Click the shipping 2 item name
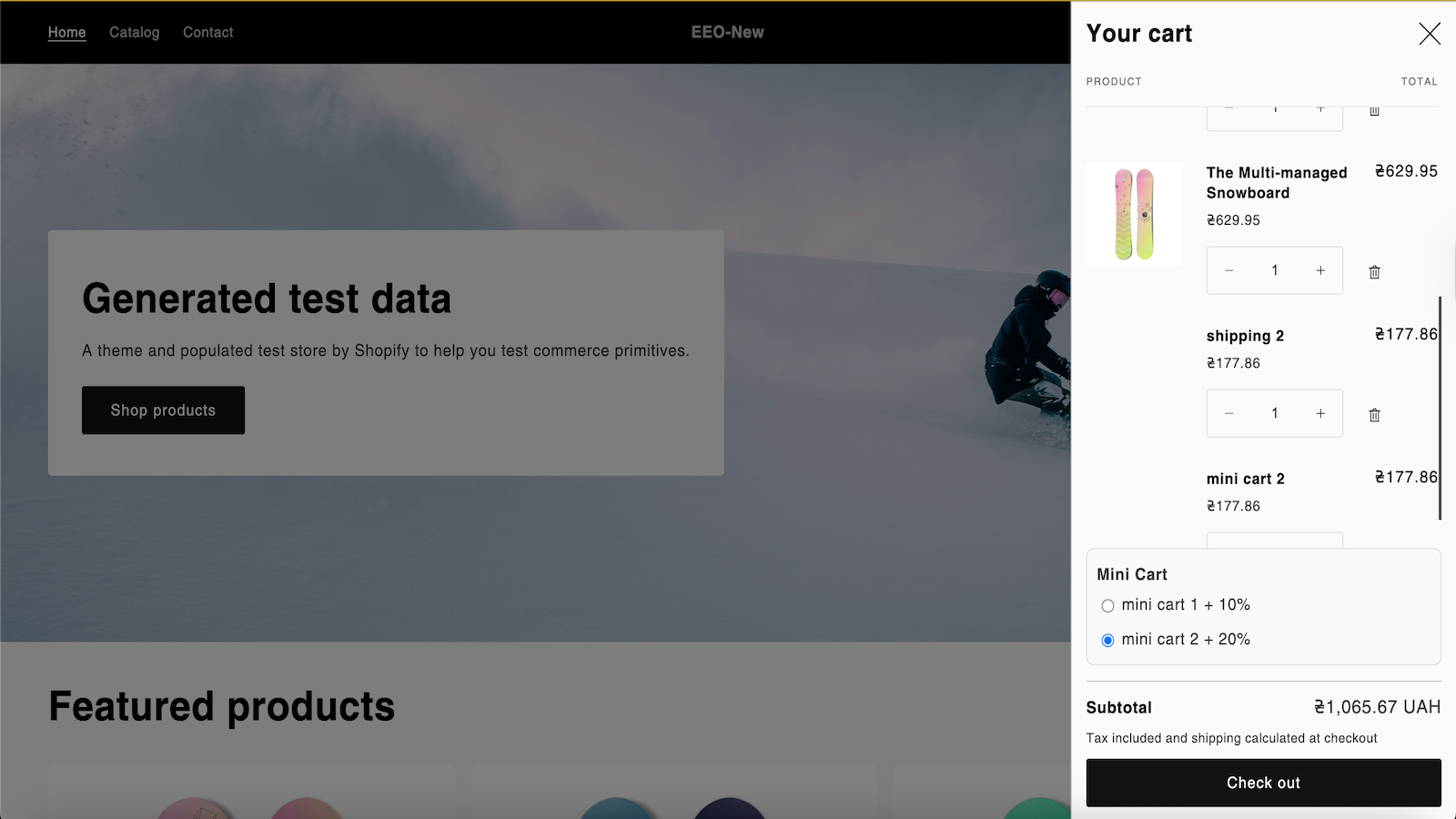1456x819 pixels. (1245, 336)
